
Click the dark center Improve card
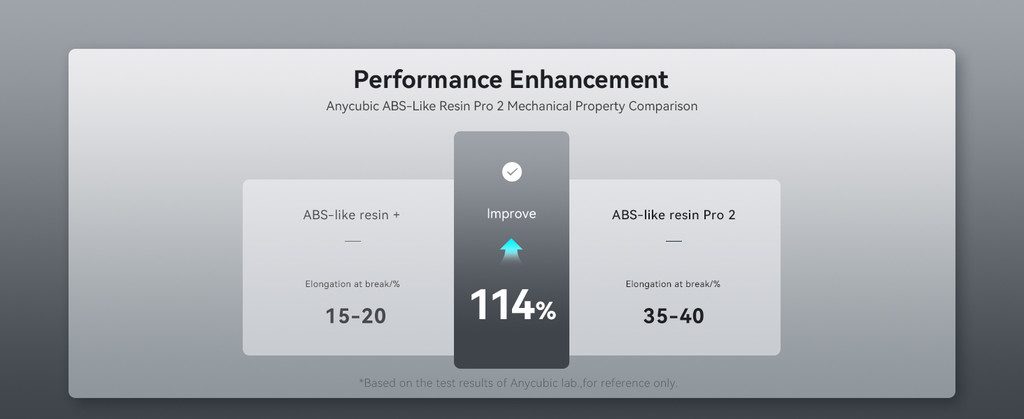[x=511, y=250]
